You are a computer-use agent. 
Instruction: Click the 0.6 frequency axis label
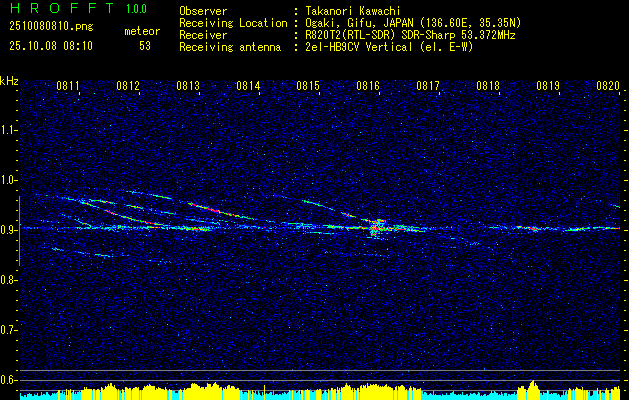pos(8,380)
